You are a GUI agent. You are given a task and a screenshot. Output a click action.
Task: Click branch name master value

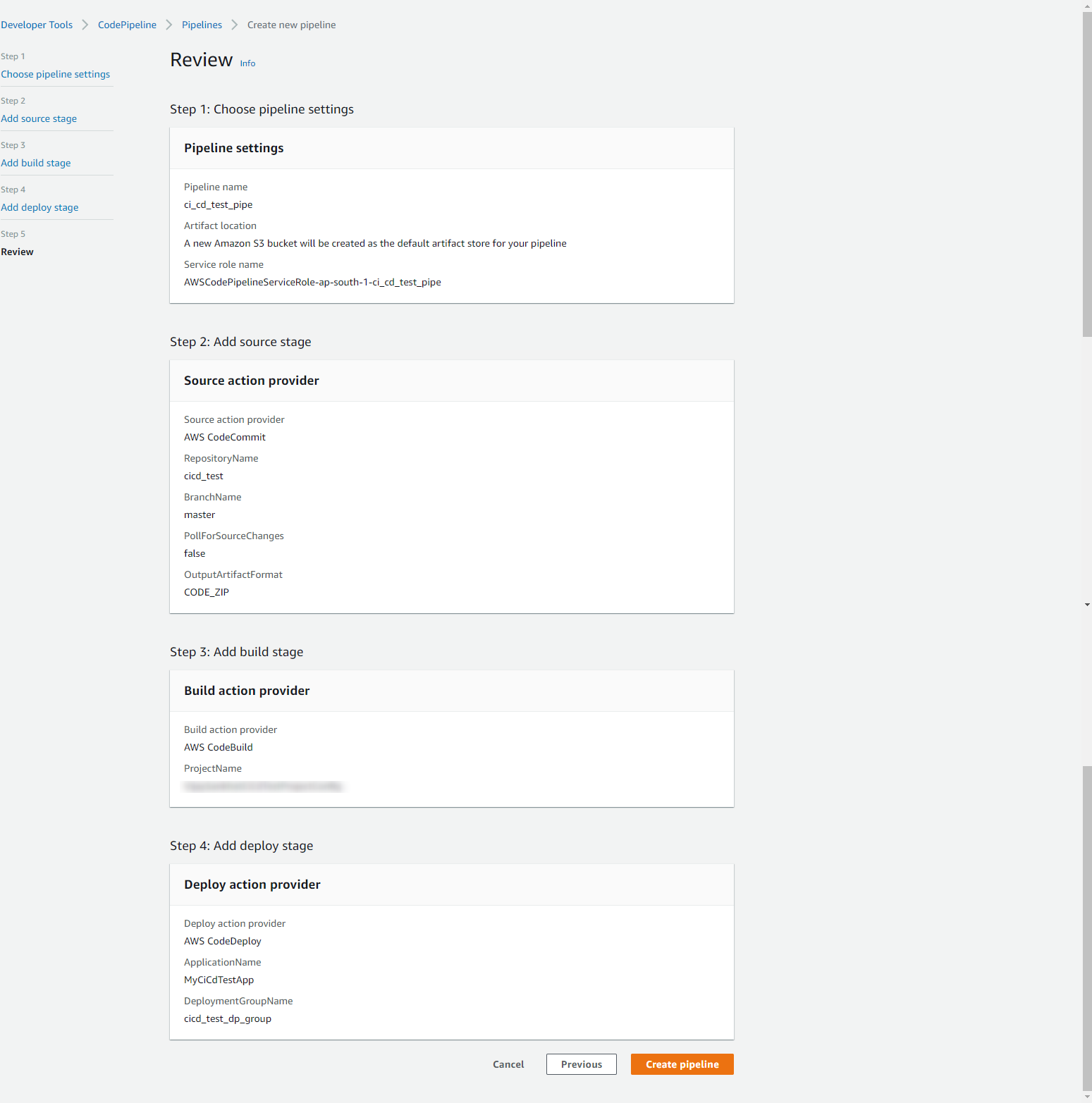point(200,514)
